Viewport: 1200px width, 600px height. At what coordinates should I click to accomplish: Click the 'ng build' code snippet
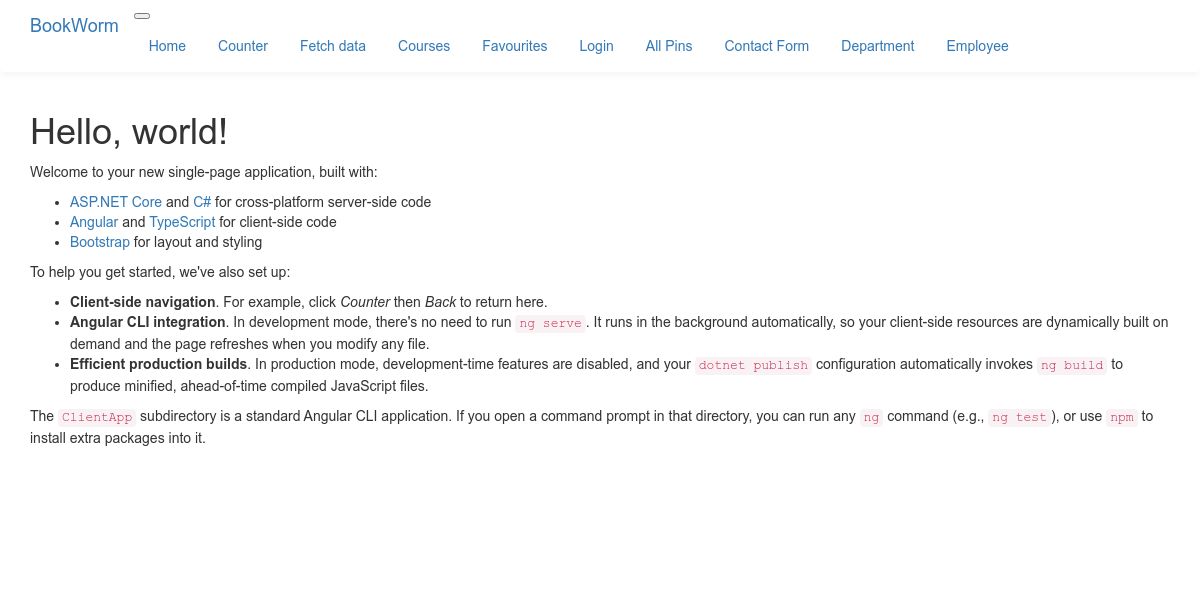click(1072, 365)
